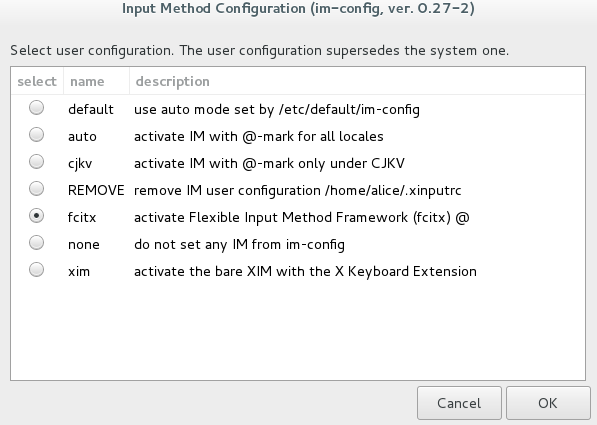Sort by the description column header
The image size is (597, 425).
click(x=357, y=81)
